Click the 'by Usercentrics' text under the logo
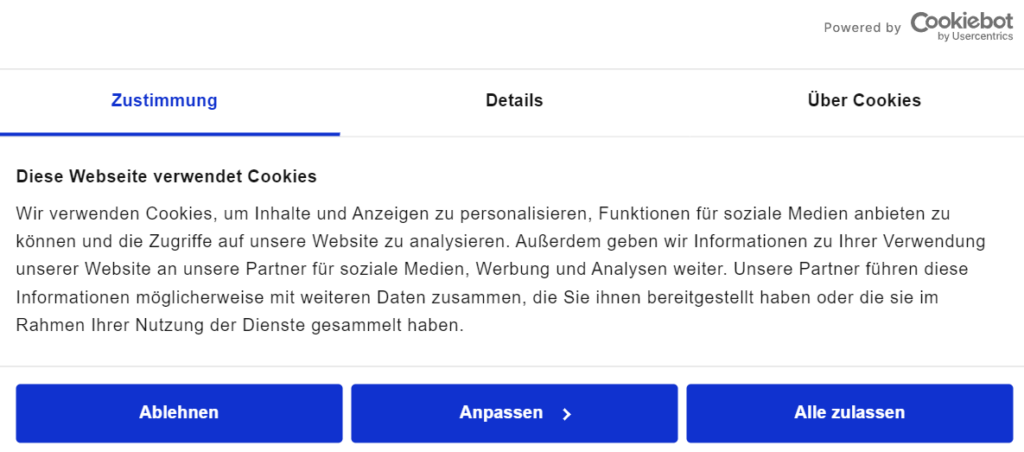The width and height of the screenshot is (1024, 452). click(x=975, y=37)
